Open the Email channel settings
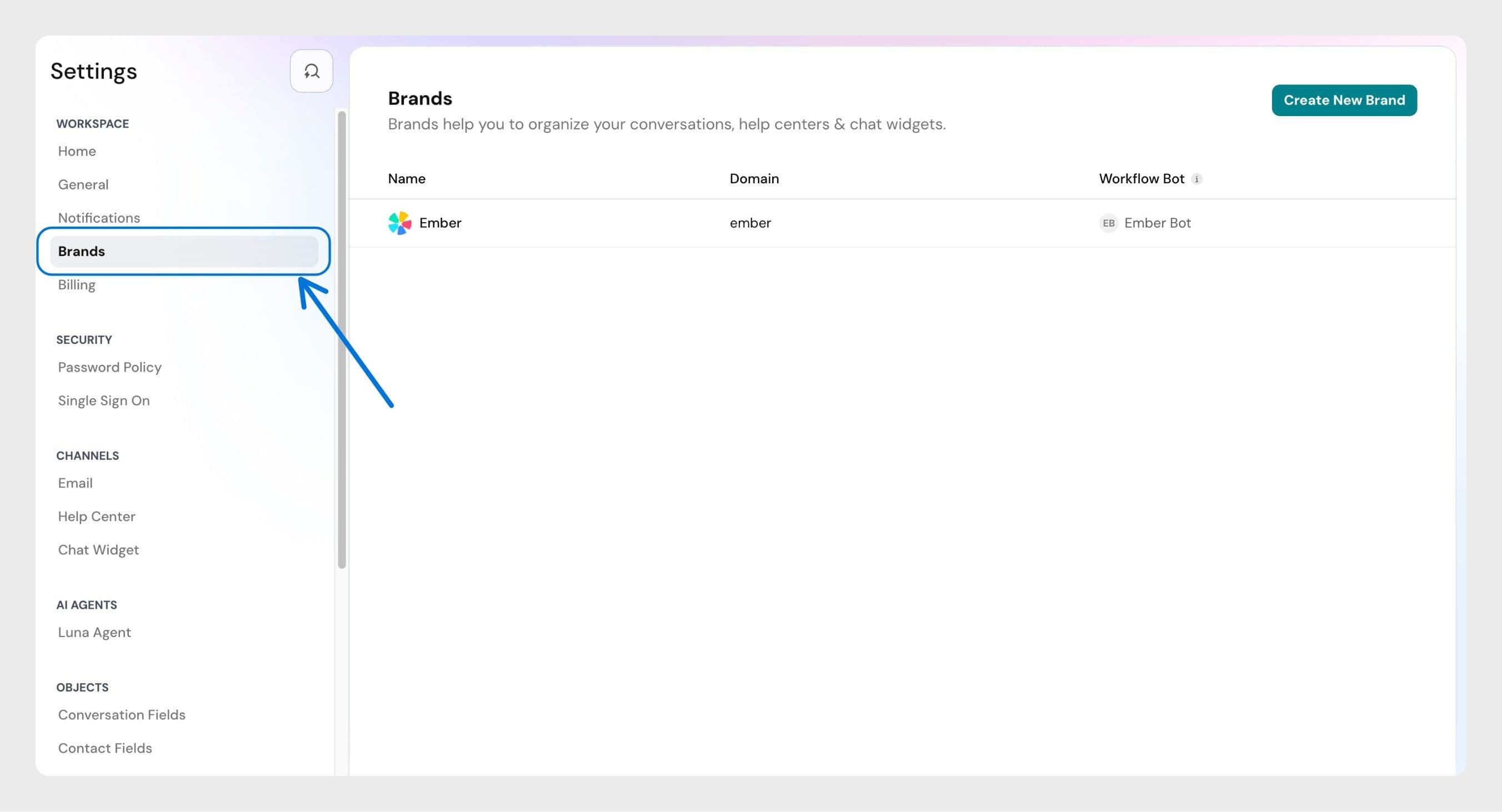The height and width of the screenshot is (812, 1502). 75,483
